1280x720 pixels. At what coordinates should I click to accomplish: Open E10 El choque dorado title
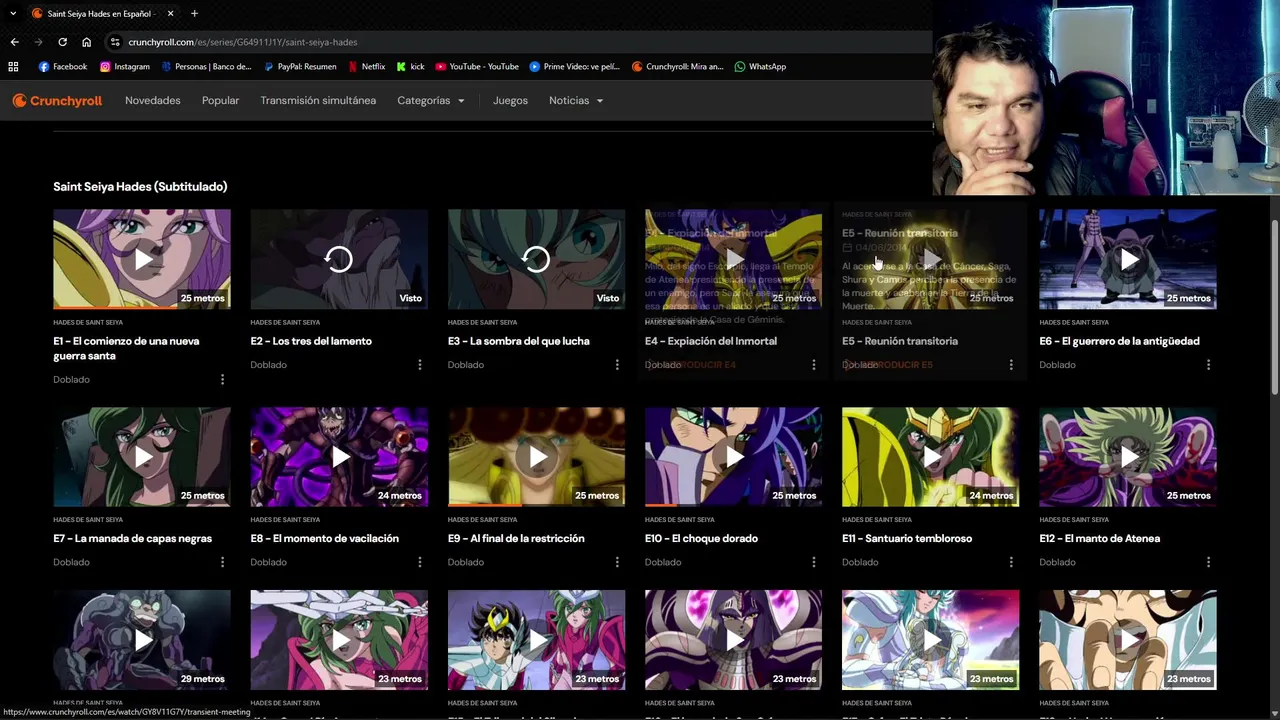tap(701, 539)
